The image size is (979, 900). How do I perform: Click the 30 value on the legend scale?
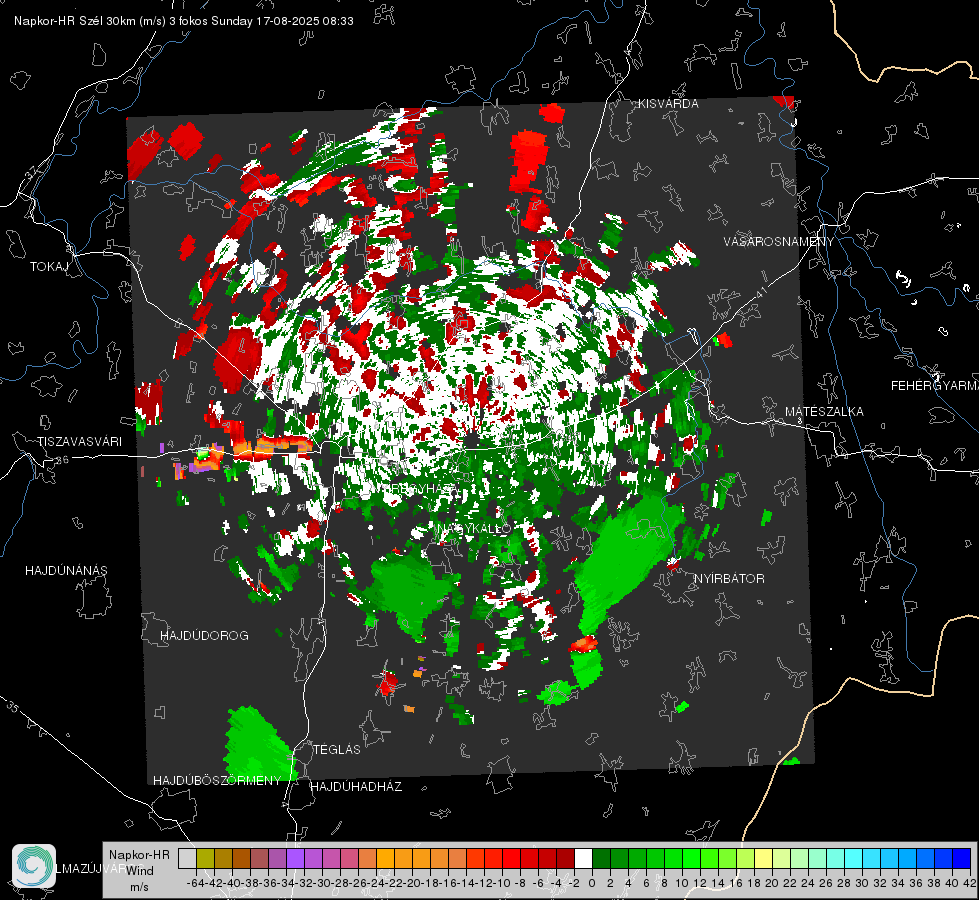862,883
